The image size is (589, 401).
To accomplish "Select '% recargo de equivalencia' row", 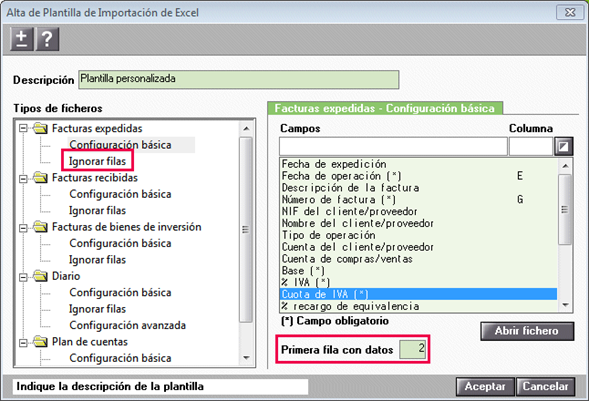I will (x=418, y=306).
